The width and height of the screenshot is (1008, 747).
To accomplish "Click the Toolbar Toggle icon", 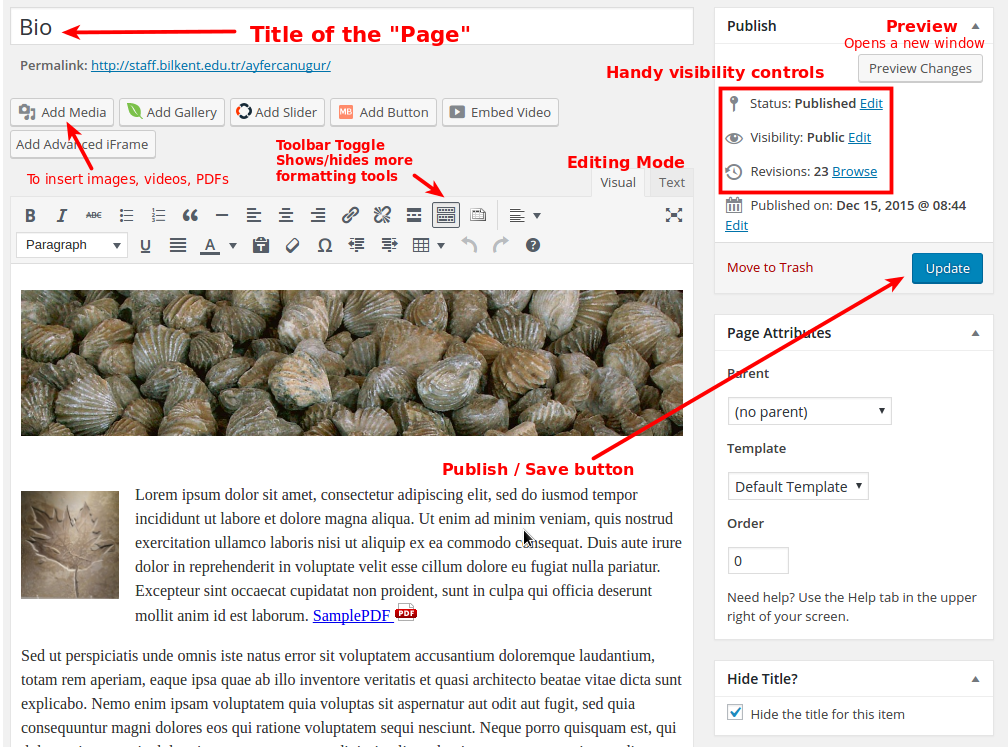I will coord(446,215).
